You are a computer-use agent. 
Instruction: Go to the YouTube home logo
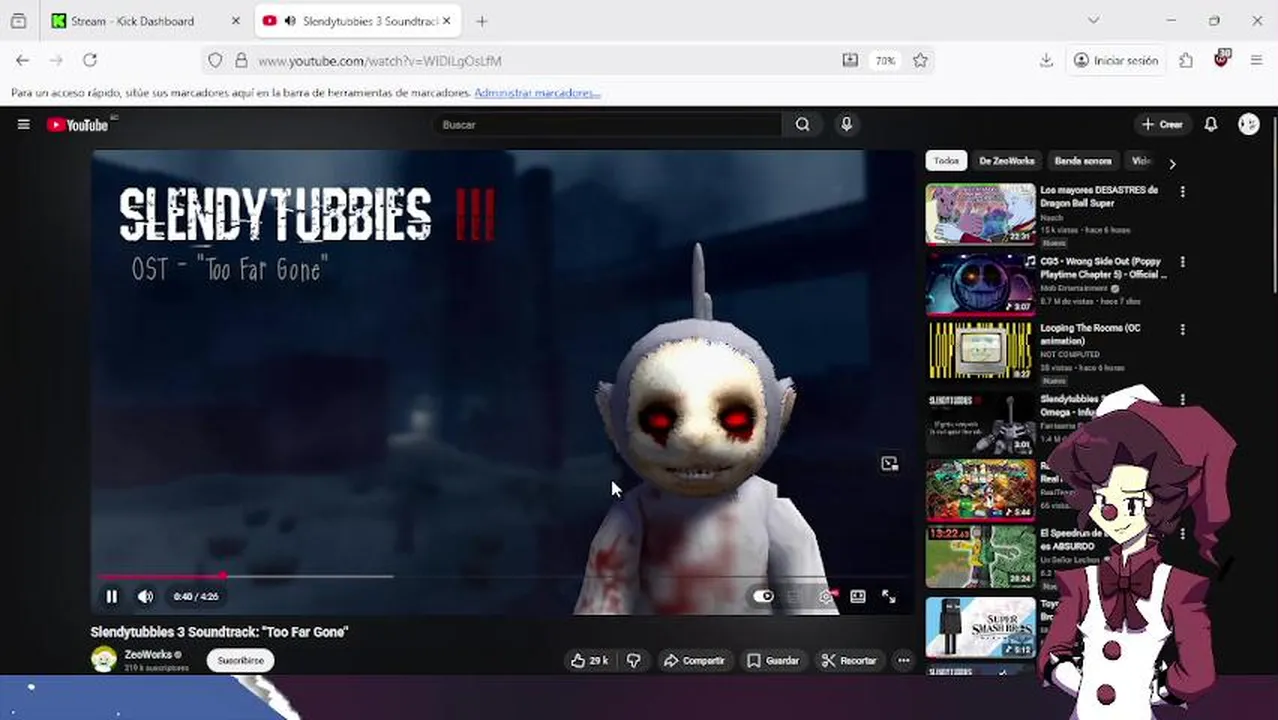coord(77,125)
